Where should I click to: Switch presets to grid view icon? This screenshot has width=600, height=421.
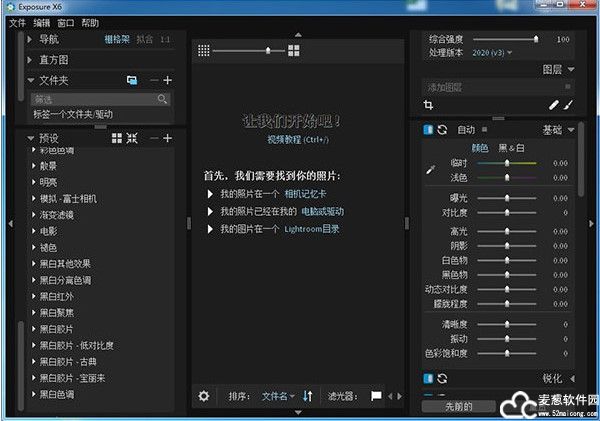coord(116,137)
